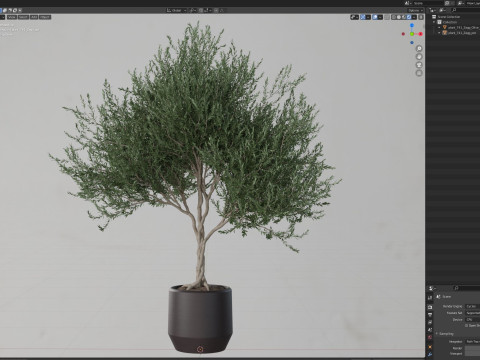Screen dimensions: 480x360
Task: Select the Intersect selection mode icon
Action: (20, 10)
